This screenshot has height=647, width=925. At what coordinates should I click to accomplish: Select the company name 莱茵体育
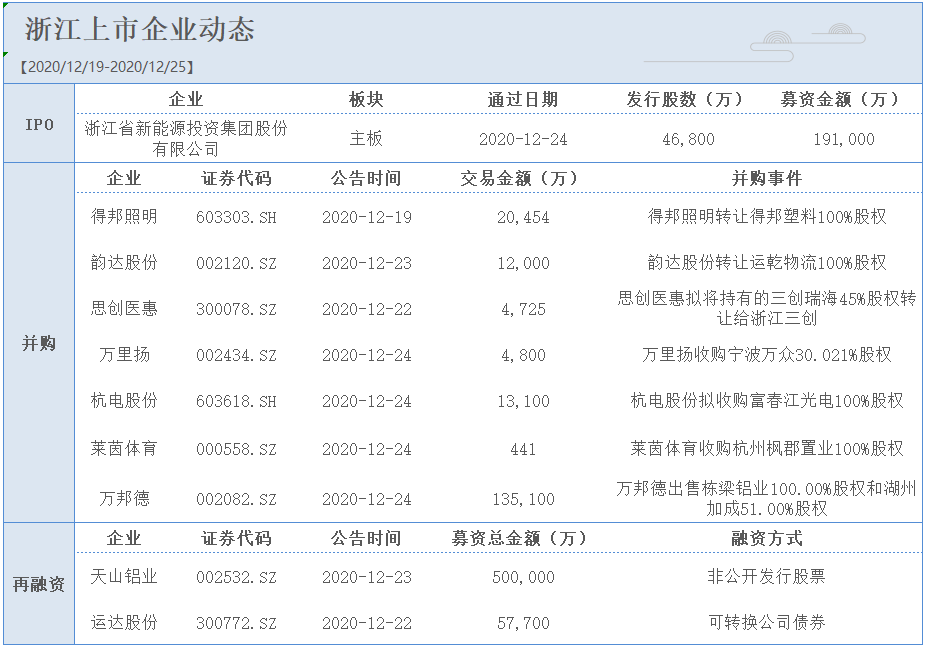point(124,448)
